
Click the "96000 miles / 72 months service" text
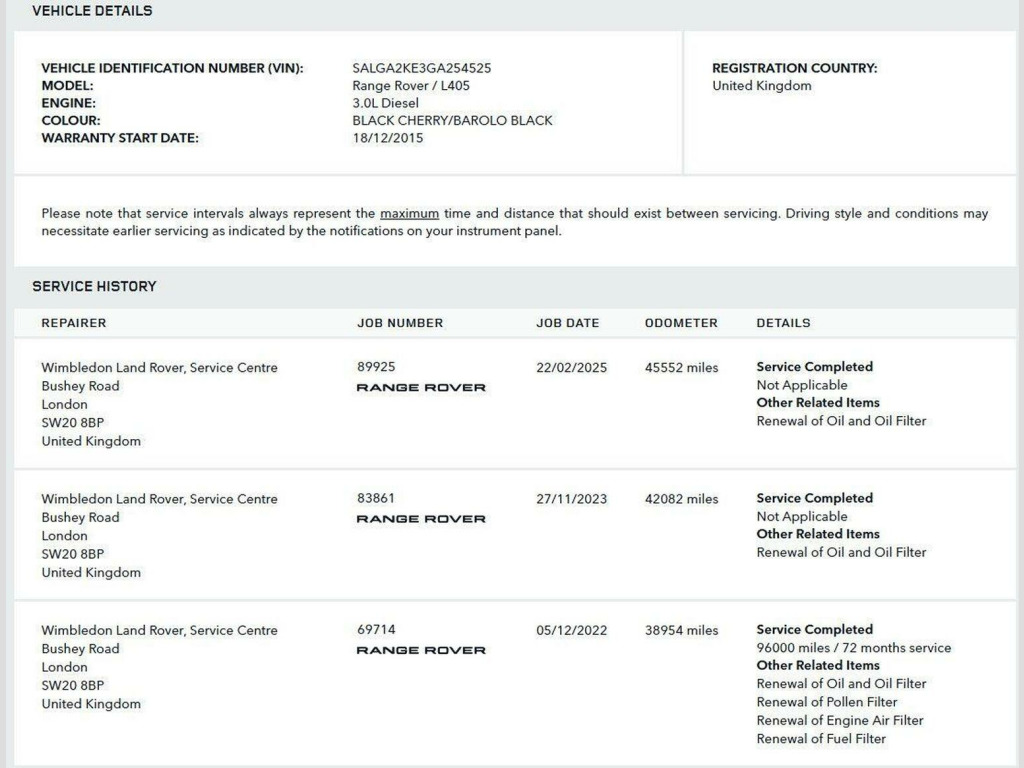point(853,648)
